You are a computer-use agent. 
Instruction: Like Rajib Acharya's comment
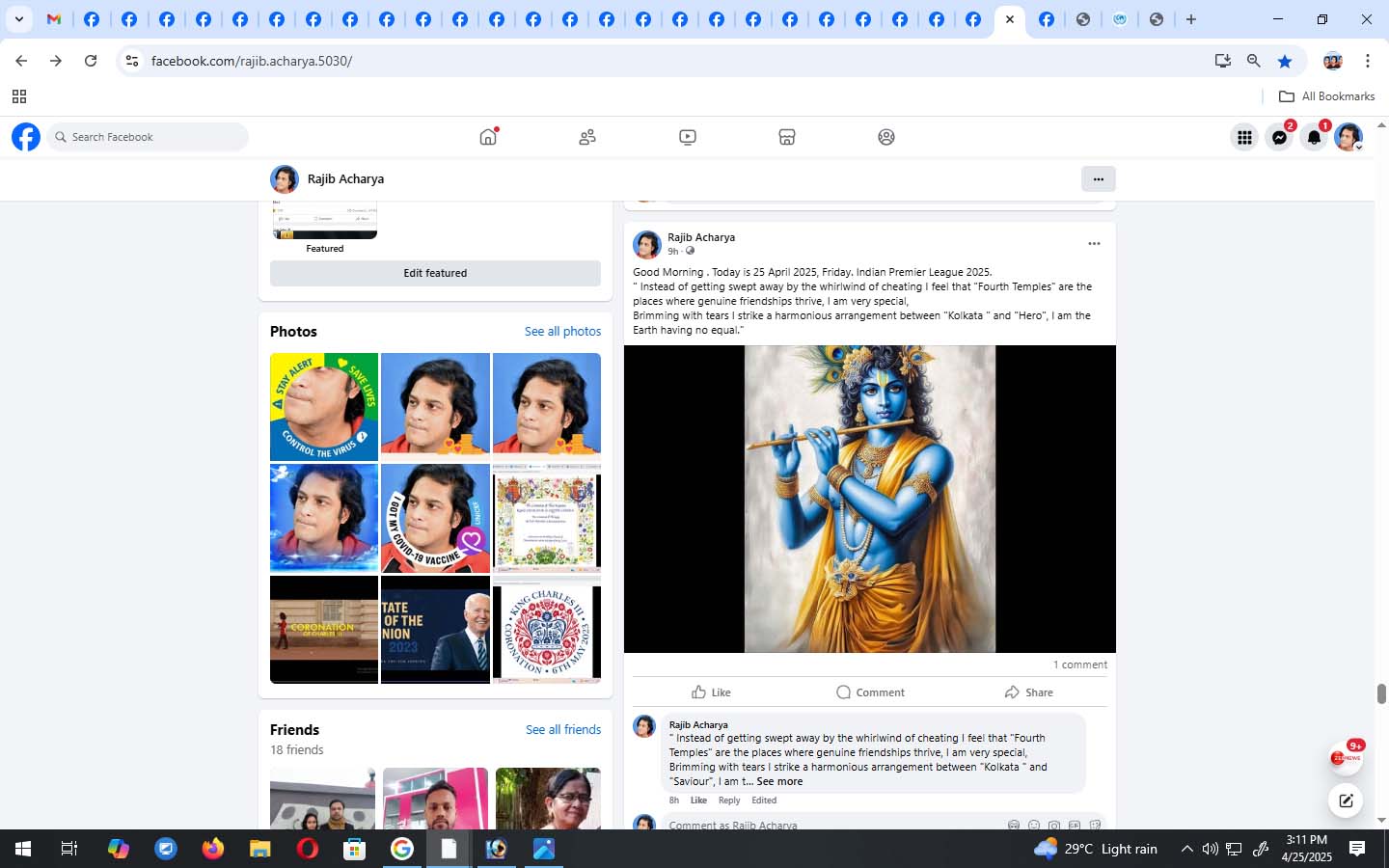[x=698, y=800]
